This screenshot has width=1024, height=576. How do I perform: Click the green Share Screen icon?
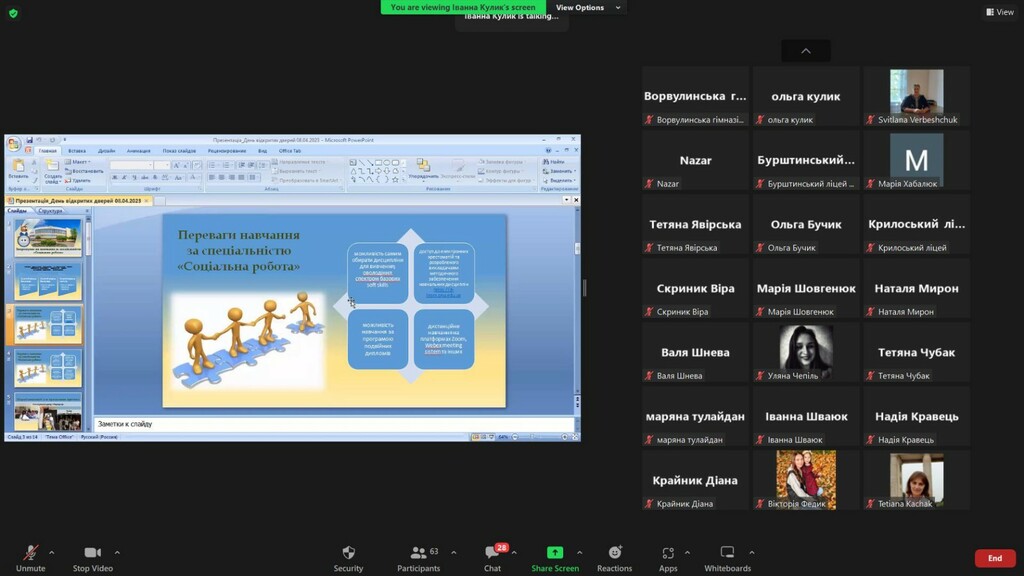555,553
